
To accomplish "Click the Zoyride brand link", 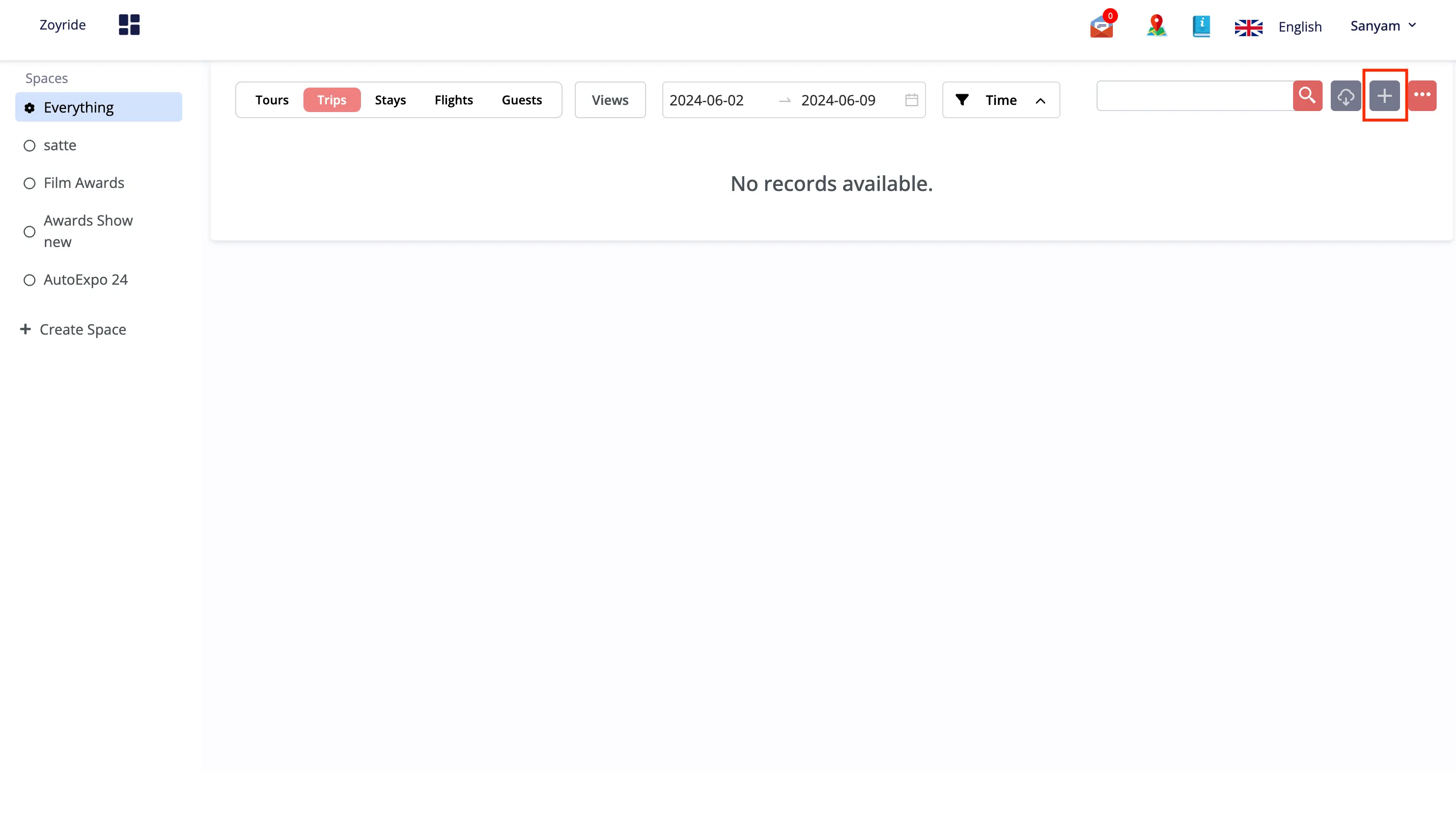I will click(62, 25).
